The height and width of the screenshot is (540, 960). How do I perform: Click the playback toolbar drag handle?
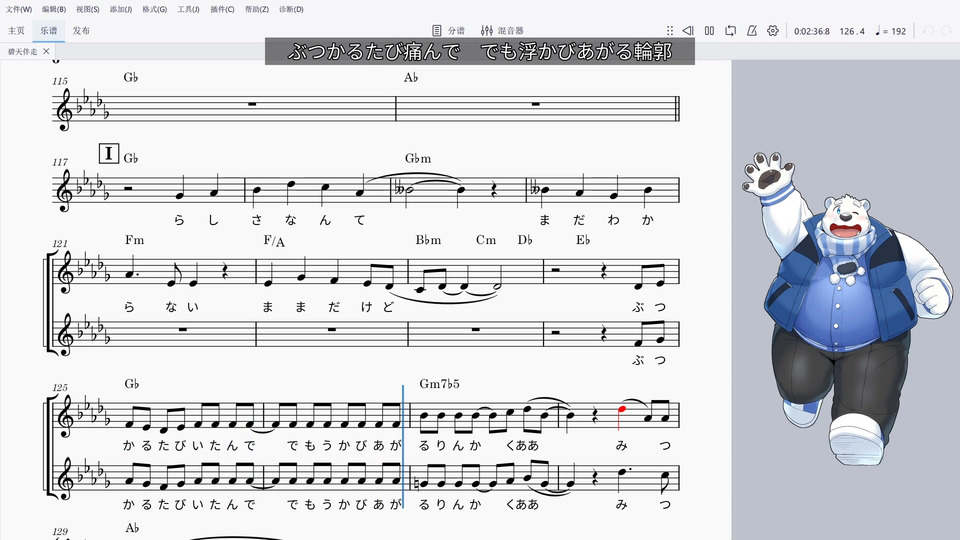point(670,31)
